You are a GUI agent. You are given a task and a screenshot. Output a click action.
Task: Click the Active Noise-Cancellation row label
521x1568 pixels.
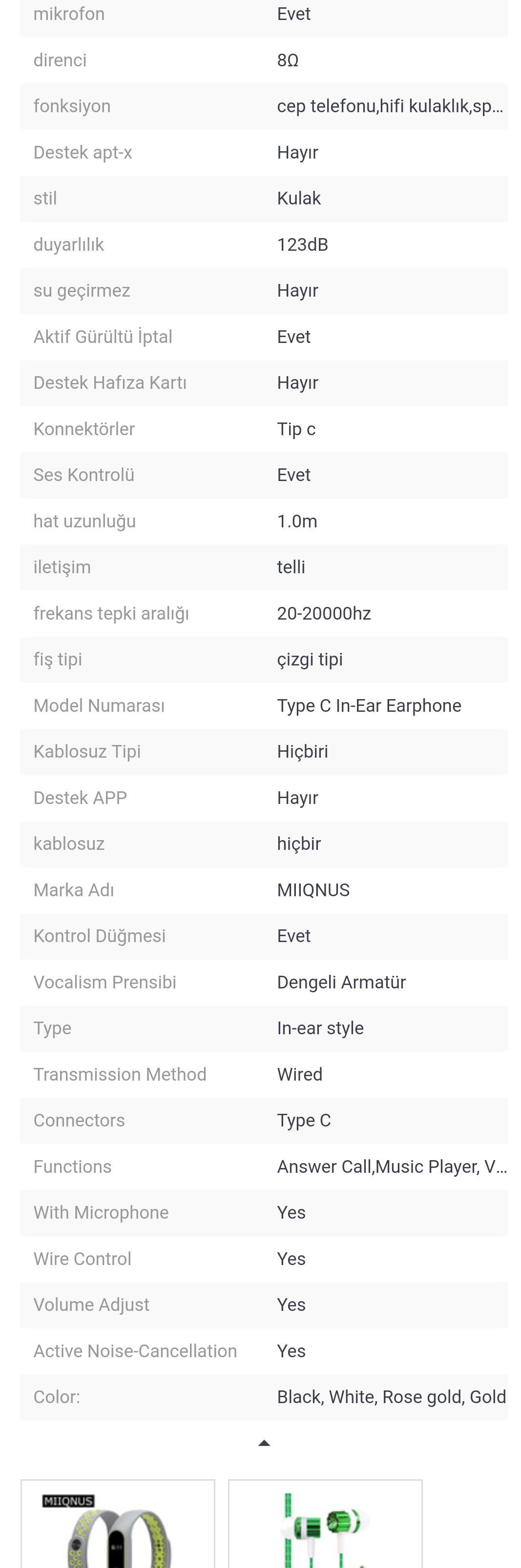[135, 1351]
